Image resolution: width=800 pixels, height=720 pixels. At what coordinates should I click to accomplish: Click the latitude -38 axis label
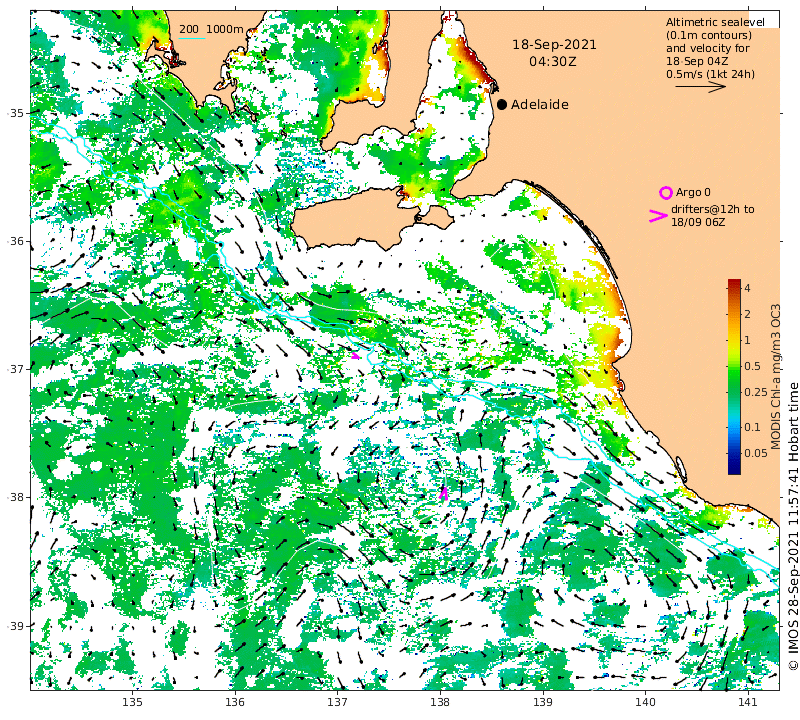point(15,497)
